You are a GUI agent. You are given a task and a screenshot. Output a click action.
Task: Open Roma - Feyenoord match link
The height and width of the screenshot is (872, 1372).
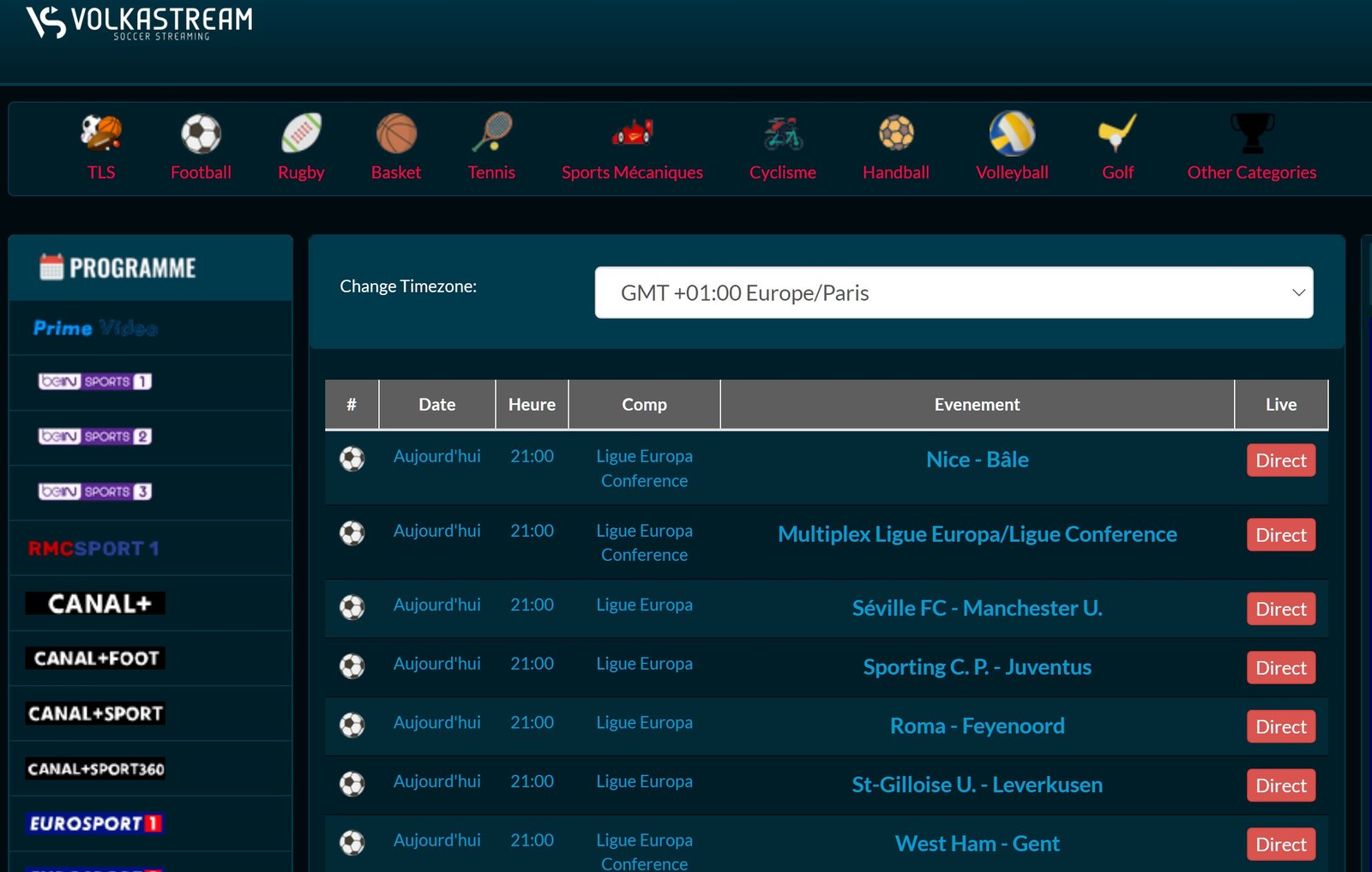978,726
